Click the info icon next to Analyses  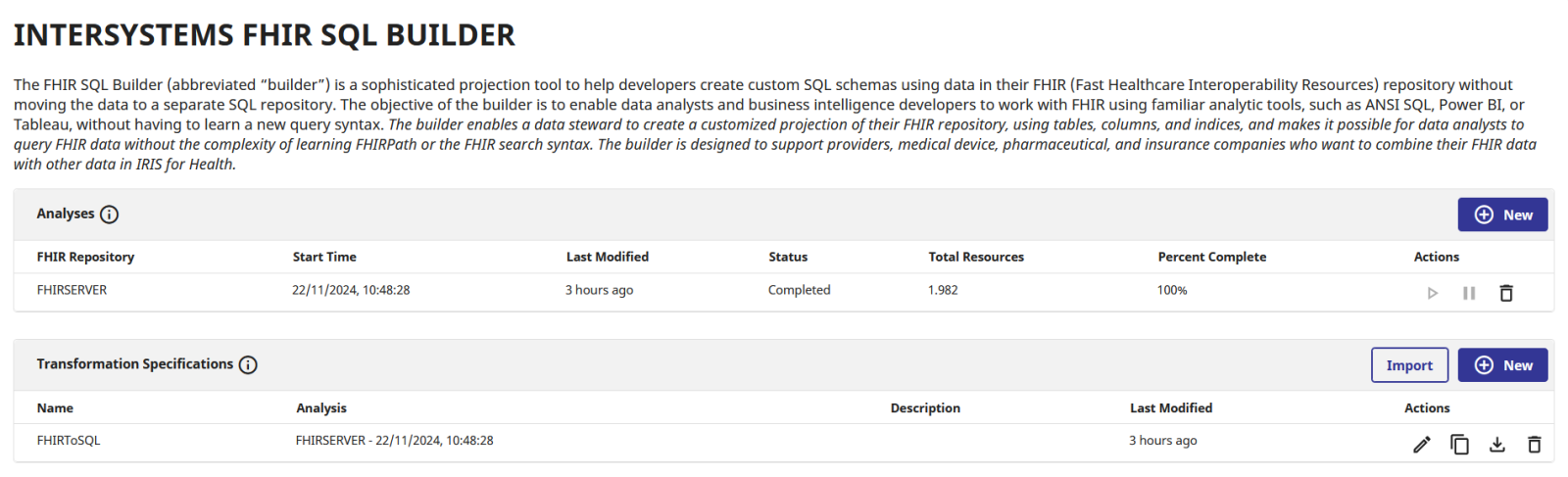click(x=110, y=215)
